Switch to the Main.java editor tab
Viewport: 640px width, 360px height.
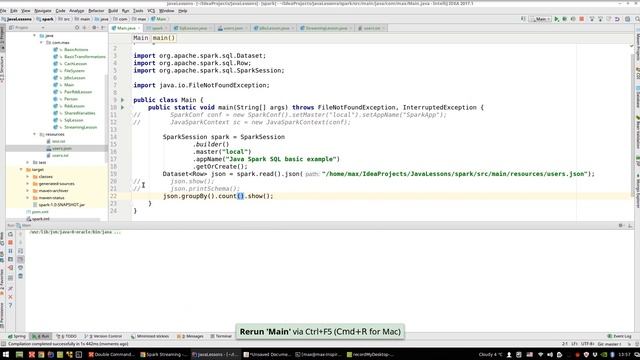coord(126,28)
